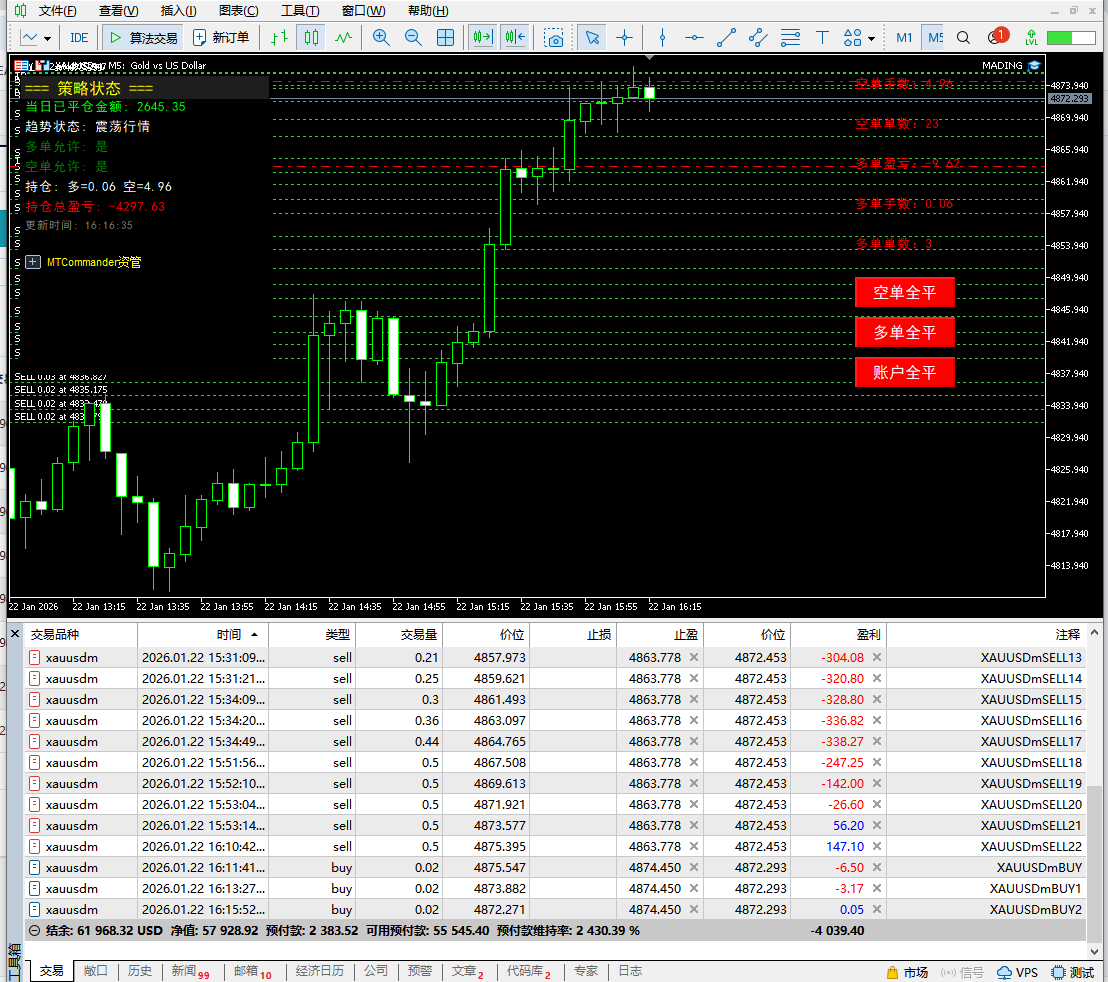1108x982 pixels.
Task: Switch to candlestick chart display
Action: click(x=311, y=37)
